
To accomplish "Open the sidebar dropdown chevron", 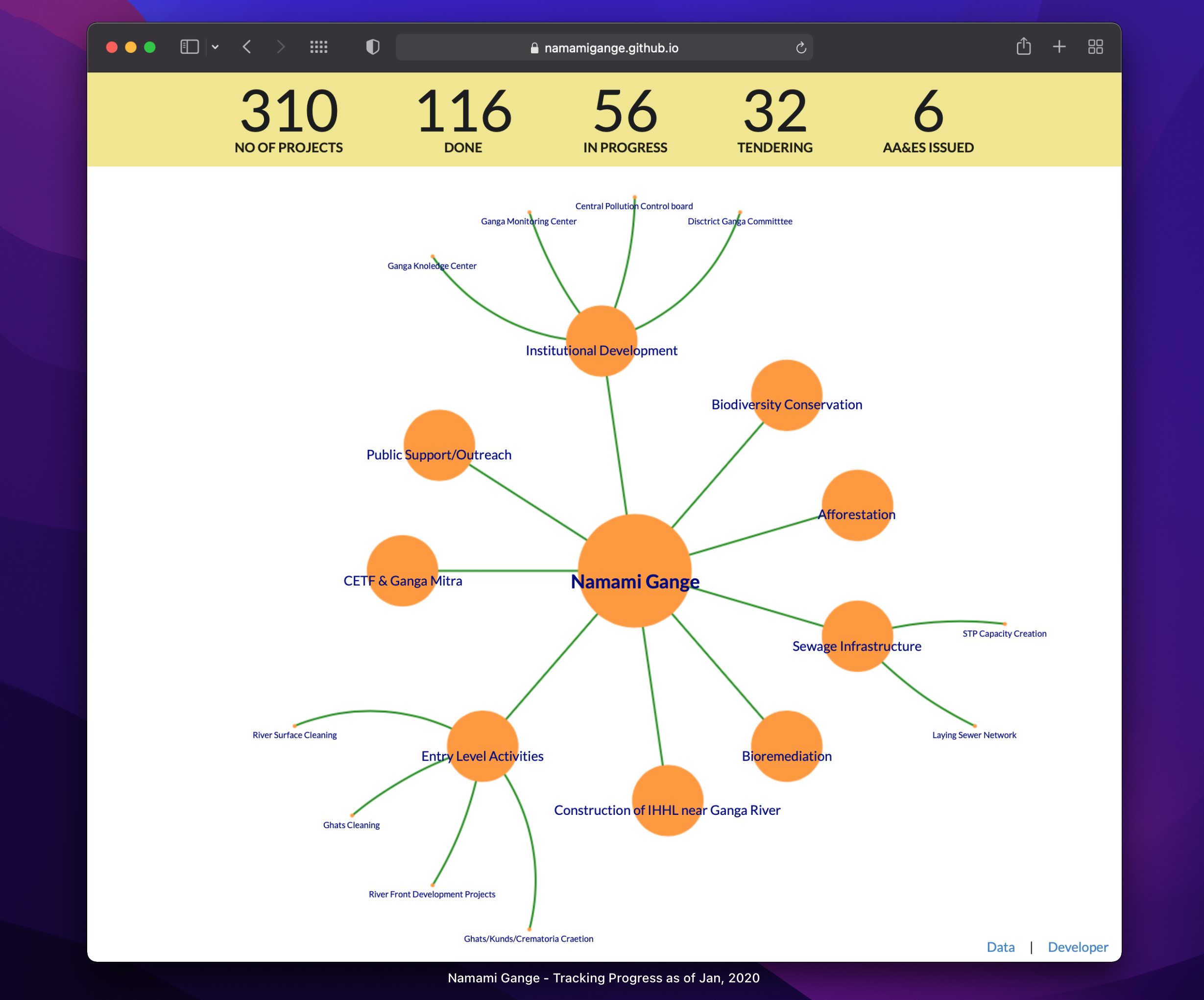I will coord(216,47).
